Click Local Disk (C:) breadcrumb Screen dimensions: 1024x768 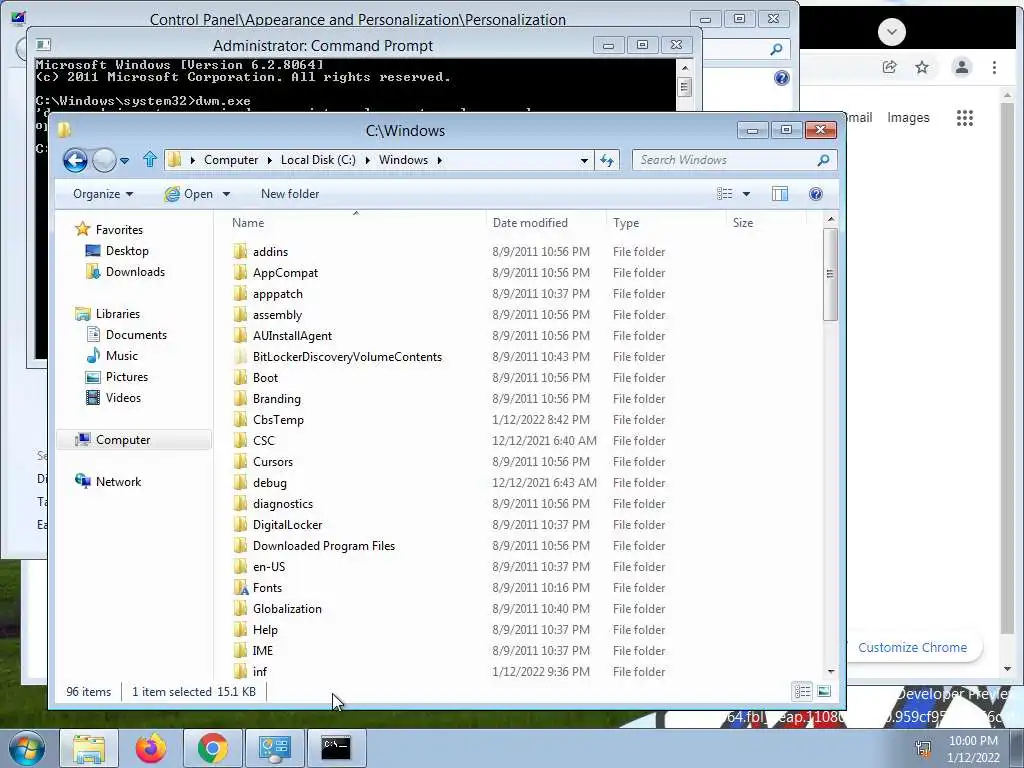(x=318, y=160)
